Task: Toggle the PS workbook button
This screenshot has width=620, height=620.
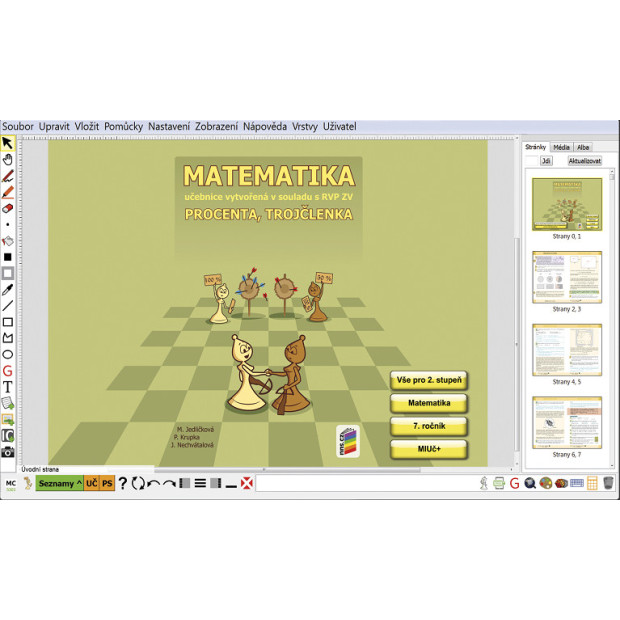Action: (107, 483)
